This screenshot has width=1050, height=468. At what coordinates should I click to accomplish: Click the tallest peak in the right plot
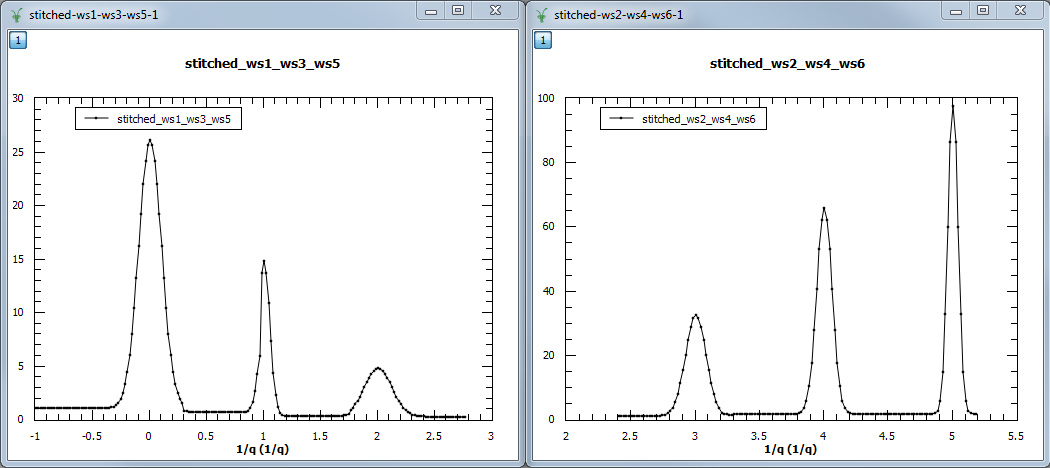point(952,105)
